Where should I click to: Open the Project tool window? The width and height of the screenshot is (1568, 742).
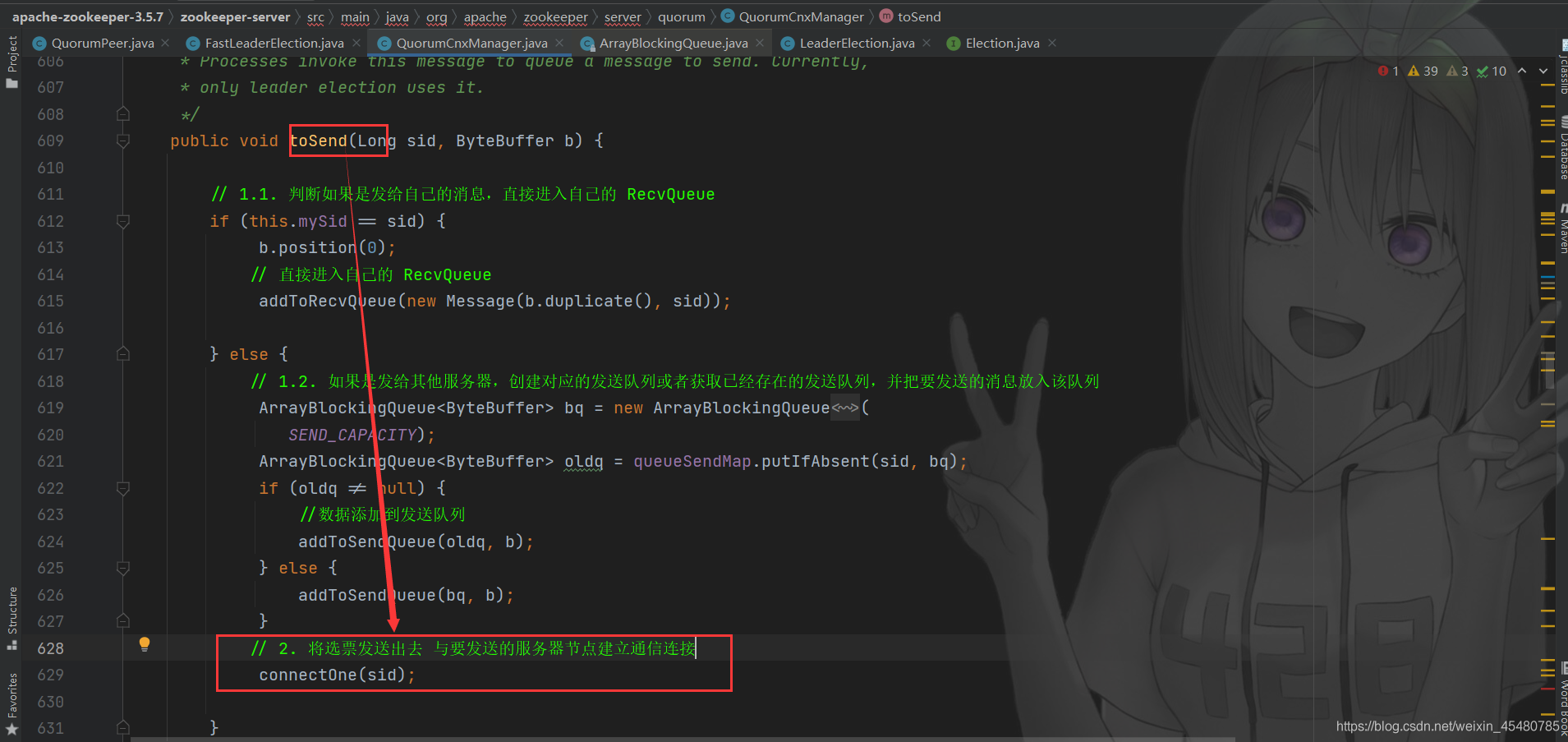[x=11, y=62]
